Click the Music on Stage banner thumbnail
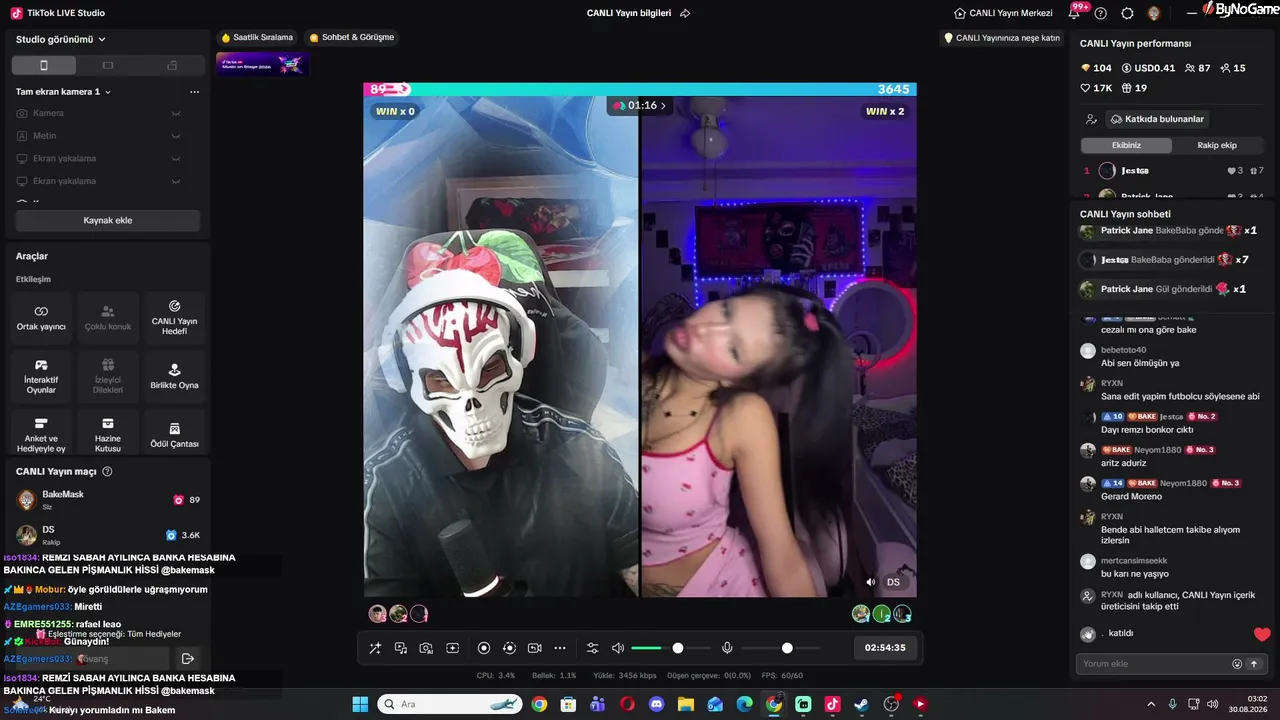 (x=262, y=64)
